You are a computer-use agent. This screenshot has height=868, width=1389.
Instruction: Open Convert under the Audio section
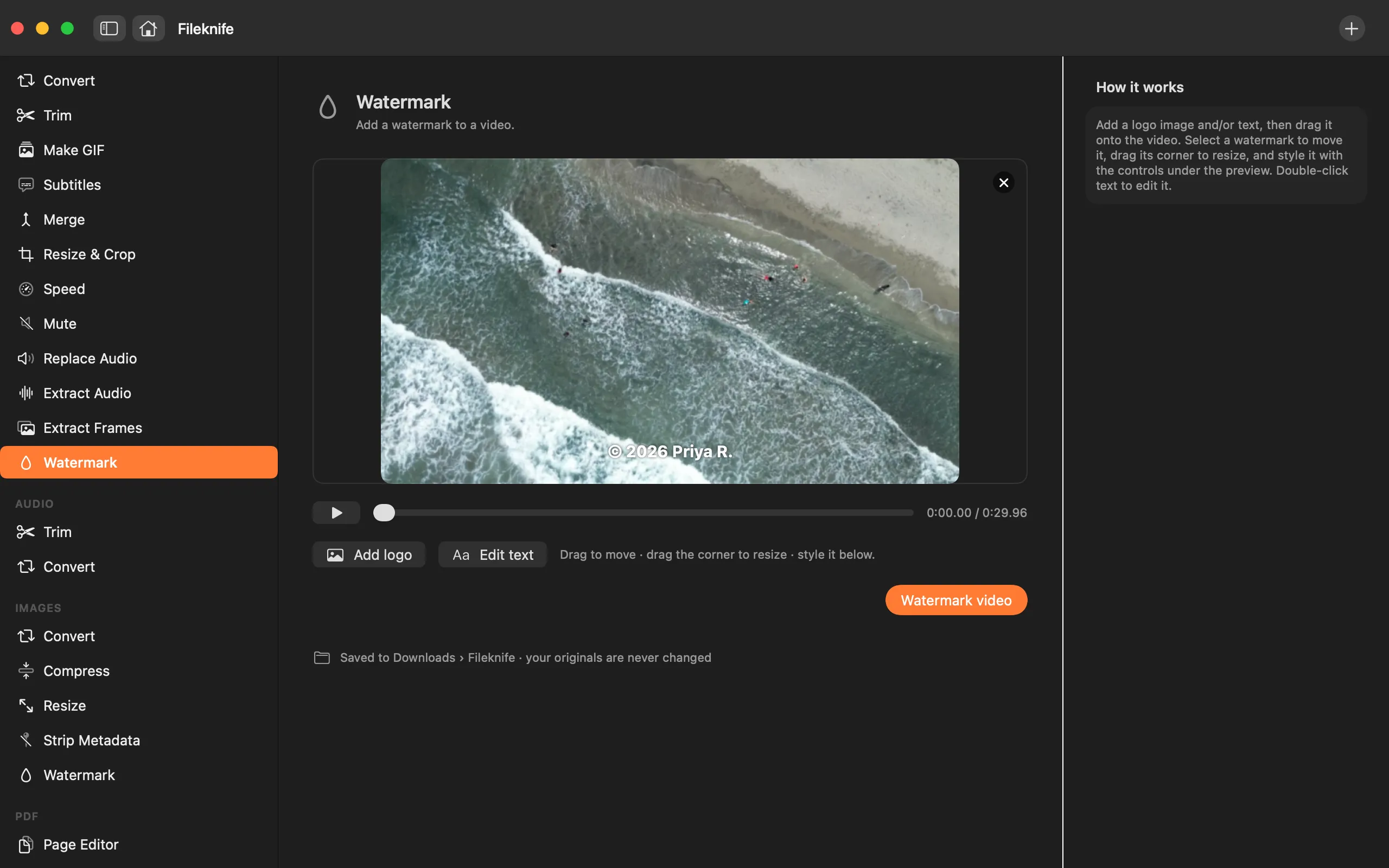point(139,566)
